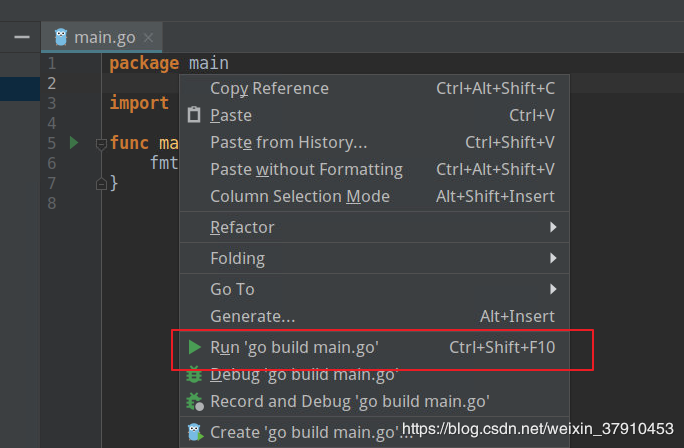Image resolution: width=684 pixels, height=448 pixels.
Task: Click the 'package' keyword on line 1
Action: coord(144,64)
